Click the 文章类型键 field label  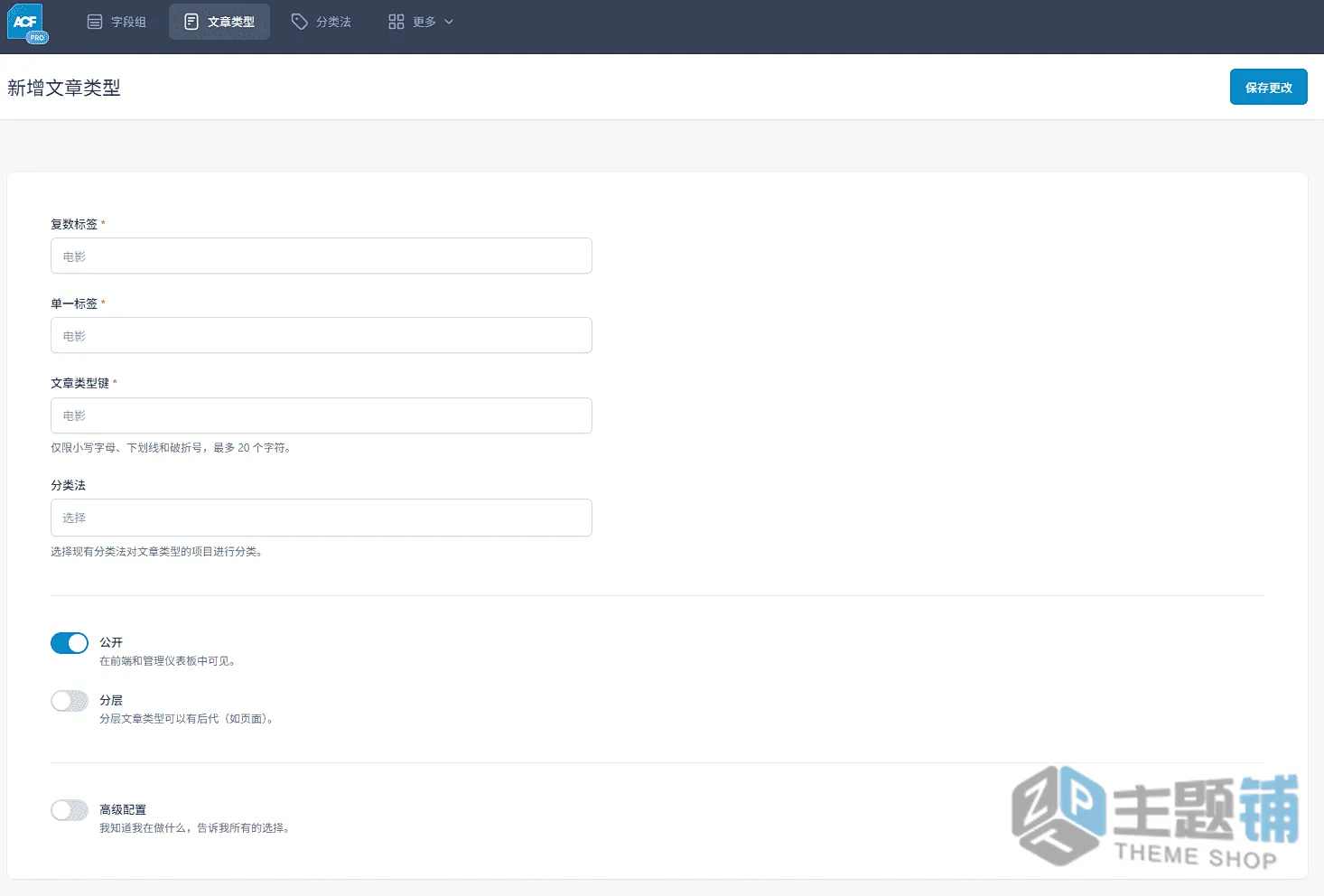[x=79, y=383]
